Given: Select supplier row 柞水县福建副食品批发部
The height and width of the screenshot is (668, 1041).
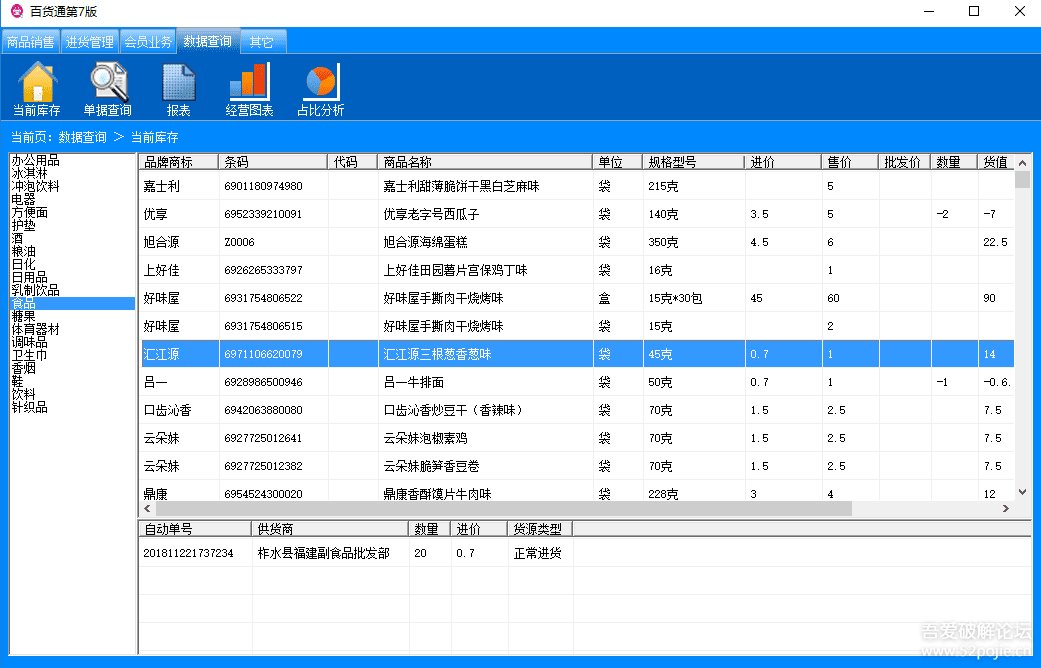Looking at the screenshot, I should point(323,553).
